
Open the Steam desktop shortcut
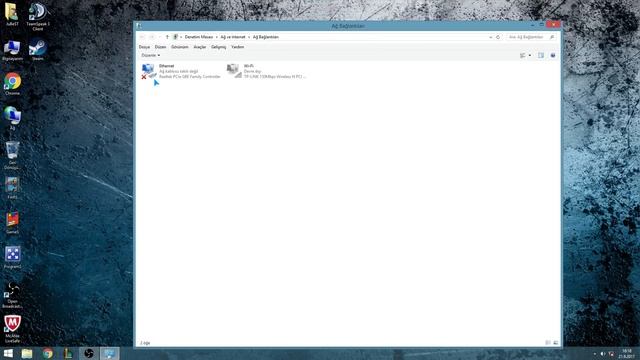tap(38, 50)
